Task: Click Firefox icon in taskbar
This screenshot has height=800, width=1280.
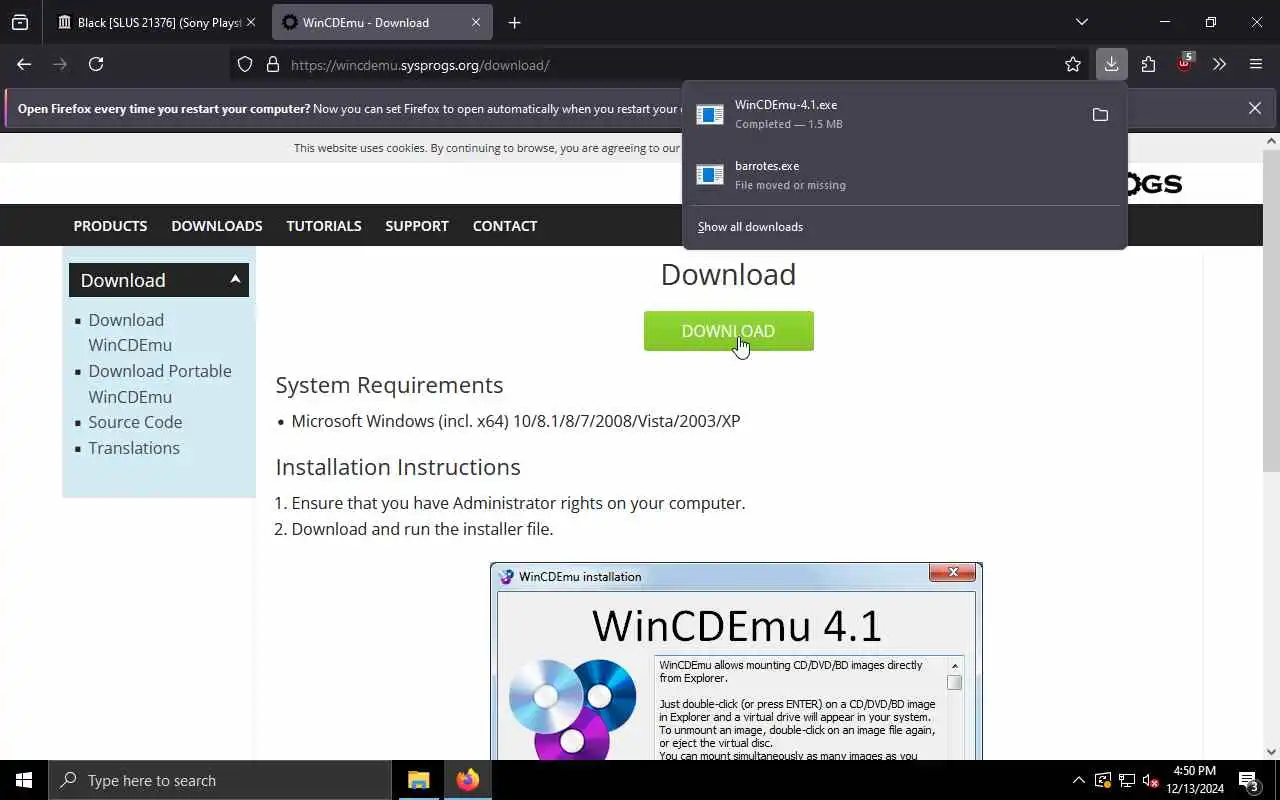Action: tap(467, 780)
